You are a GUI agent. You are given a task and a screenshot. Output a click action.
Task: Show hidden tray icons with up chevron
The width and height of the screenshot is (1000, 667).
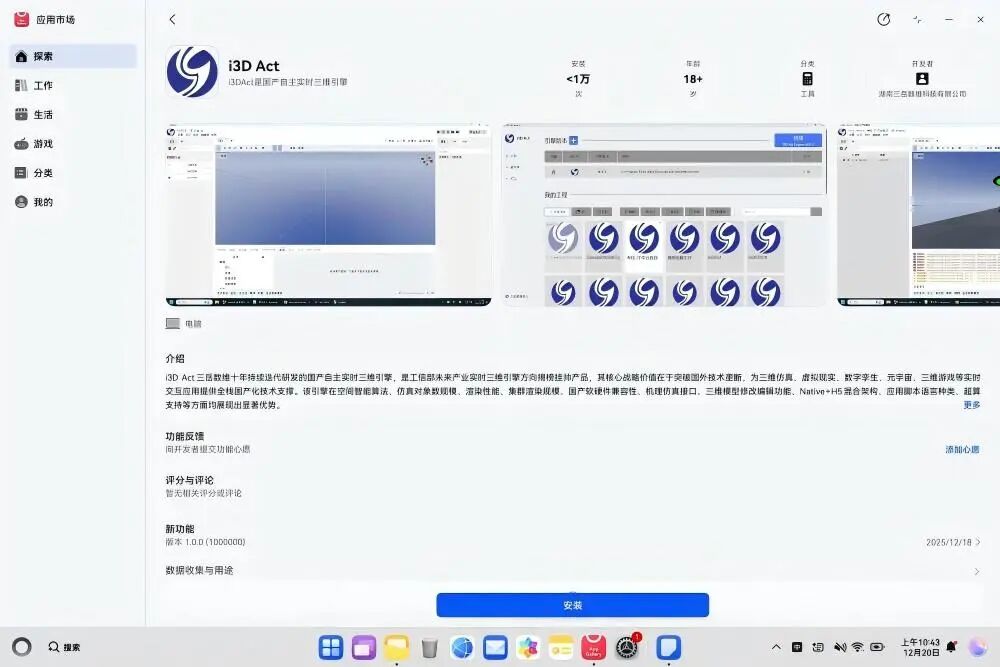point(776,647)
